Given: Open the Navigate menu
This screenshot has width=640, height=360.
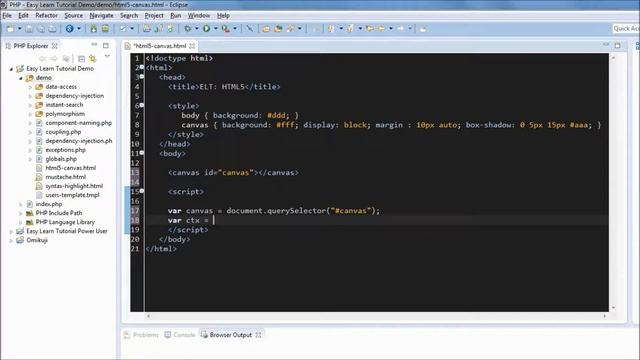Looking at the screenshot, I should pyautogui.click(x=102, y=16).
